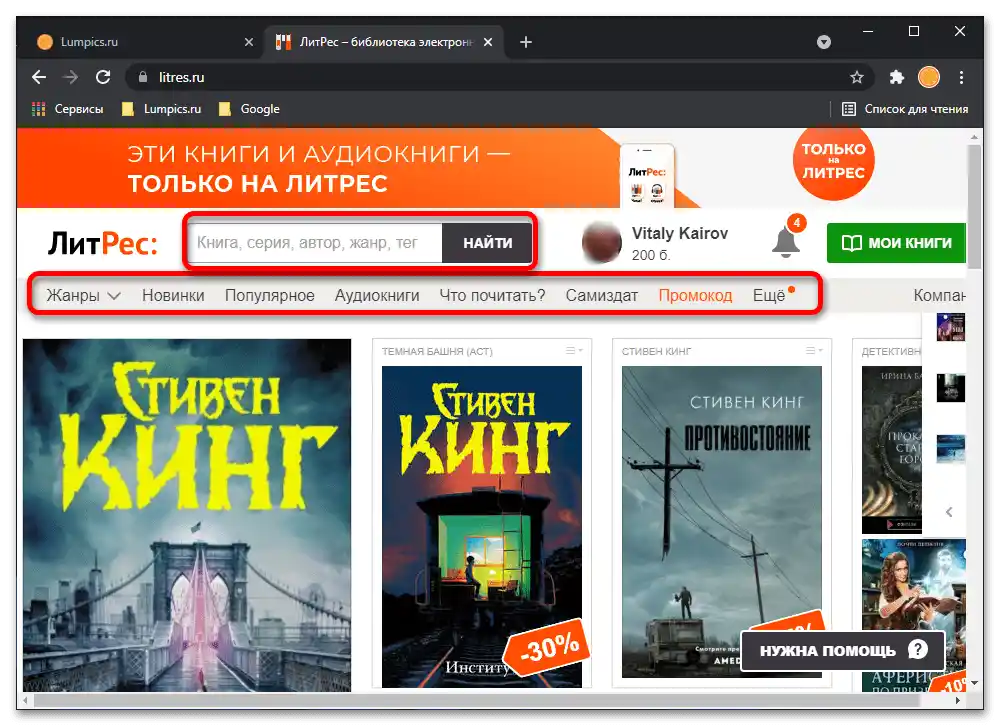Open the Vitaly Kairov account name
The image size is (1000, 726).
[x=680, y=233]
